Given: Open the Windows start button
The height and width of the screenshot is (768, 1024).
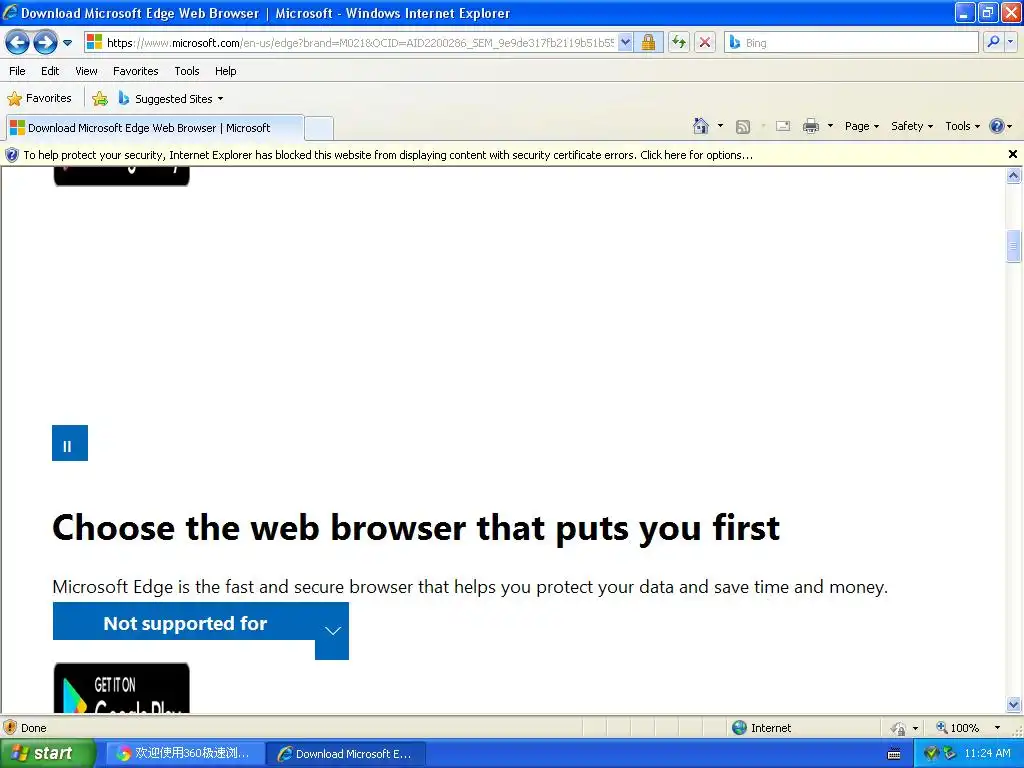Looking at the screenshot, I should point(47,754).
